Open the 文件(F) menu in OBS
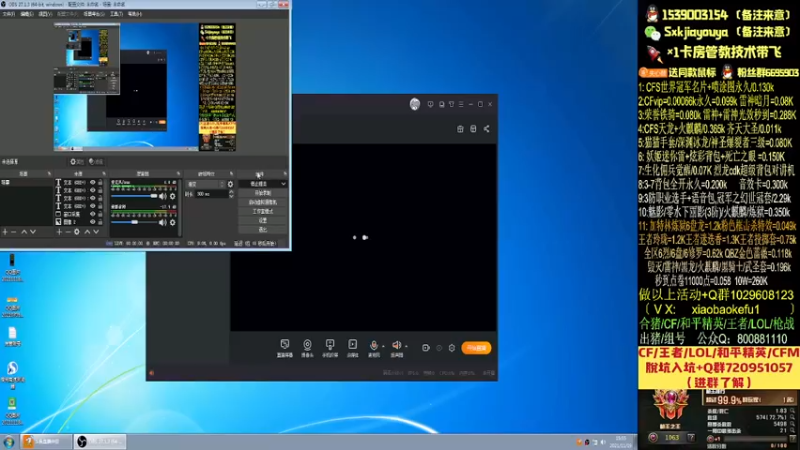 pyautogui.click(x=9, y=14)
